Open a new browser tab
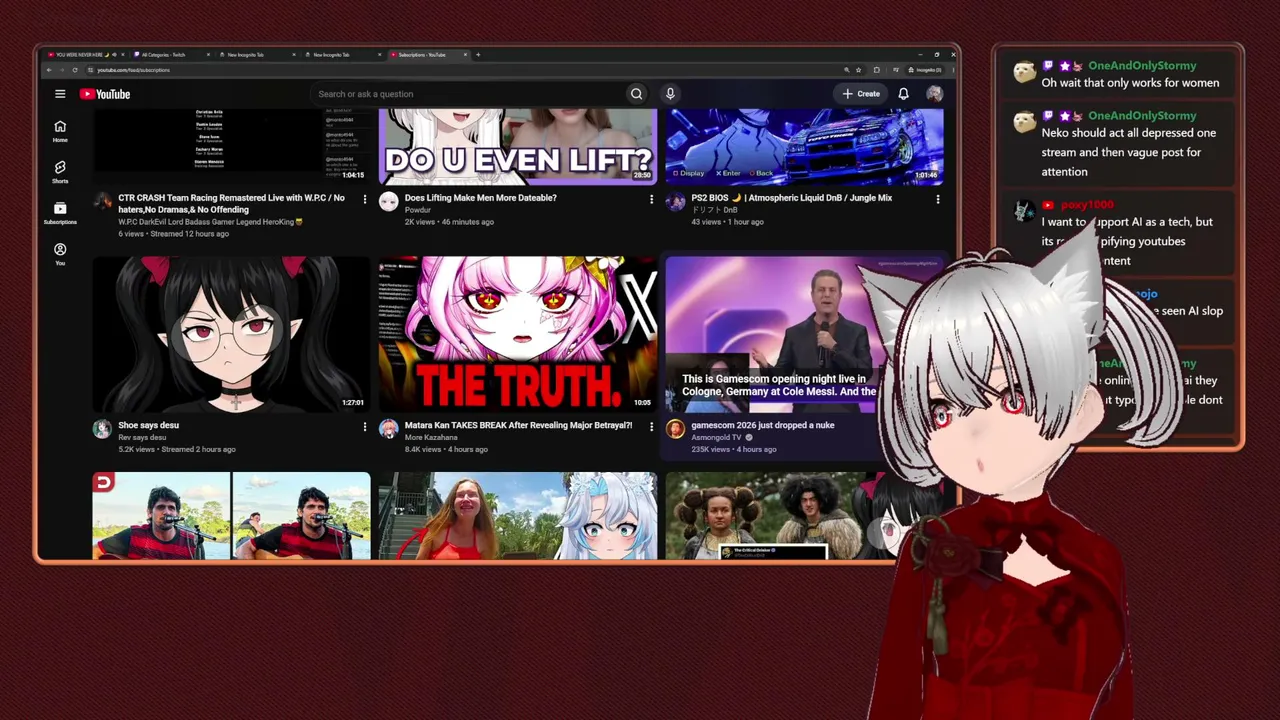 (478, 55)
